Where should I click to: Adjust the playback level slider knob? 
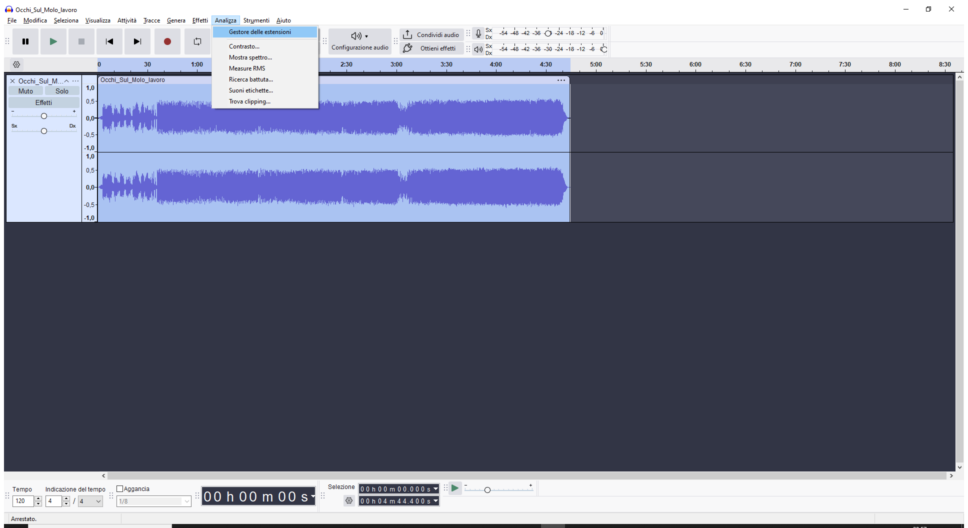(603, 49)
